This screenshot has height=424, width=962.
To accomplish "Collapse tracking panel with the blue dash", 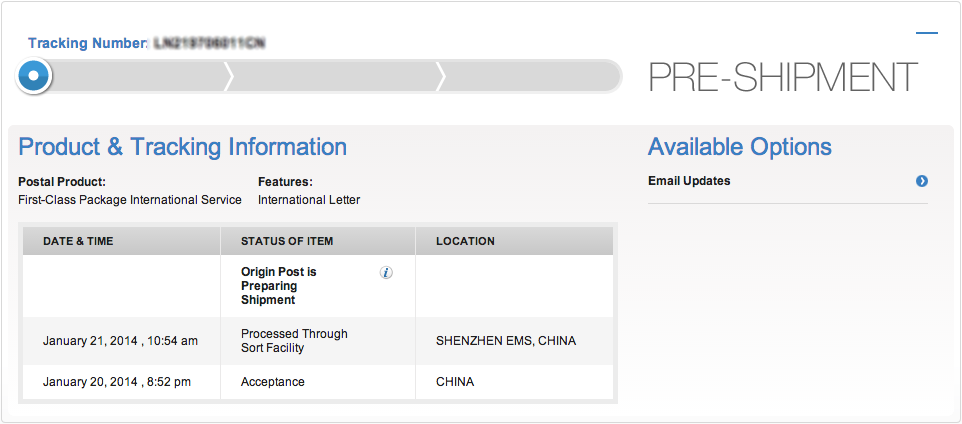I will point(926,33).
